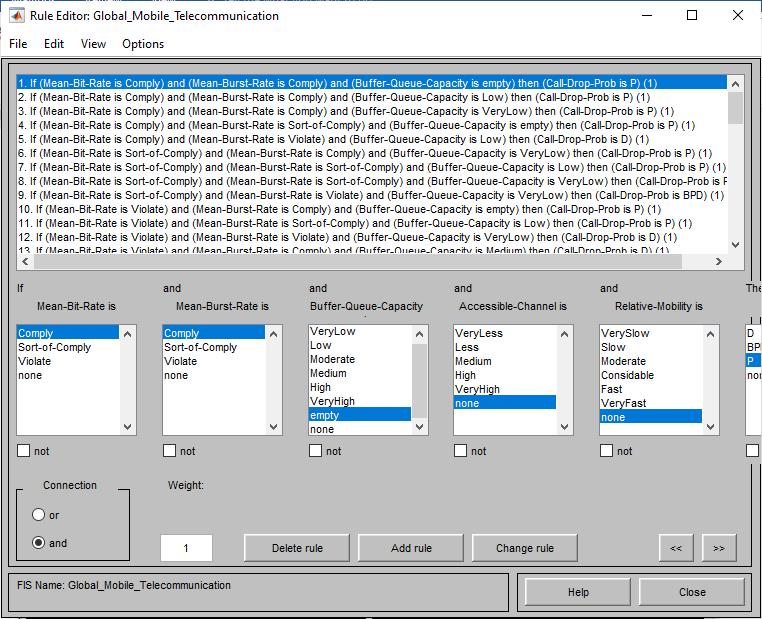Image resolution: width=762 pixels, height=619 pixels.
Task: Check the 'not' box under Mean-Burst-Rate
Action: (169, 450)
